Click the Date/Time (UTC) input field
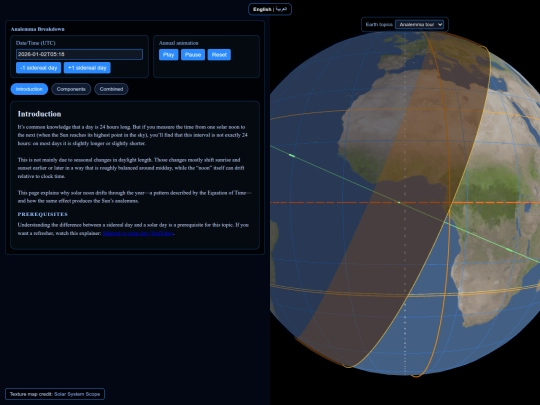Image resolution: width=540 pixels, height=405 pixels. click(x=79, y=54)
